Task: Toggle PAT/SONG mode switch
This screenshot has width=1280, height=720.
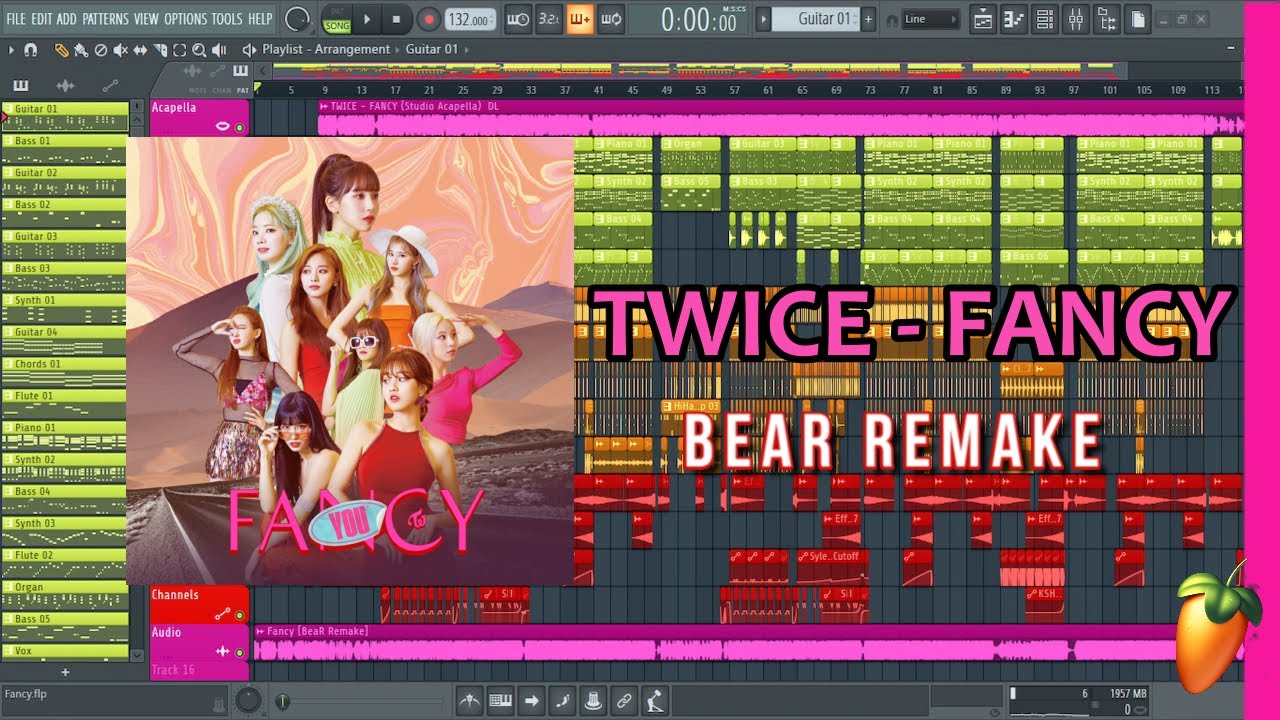Action: pos(336,19)
